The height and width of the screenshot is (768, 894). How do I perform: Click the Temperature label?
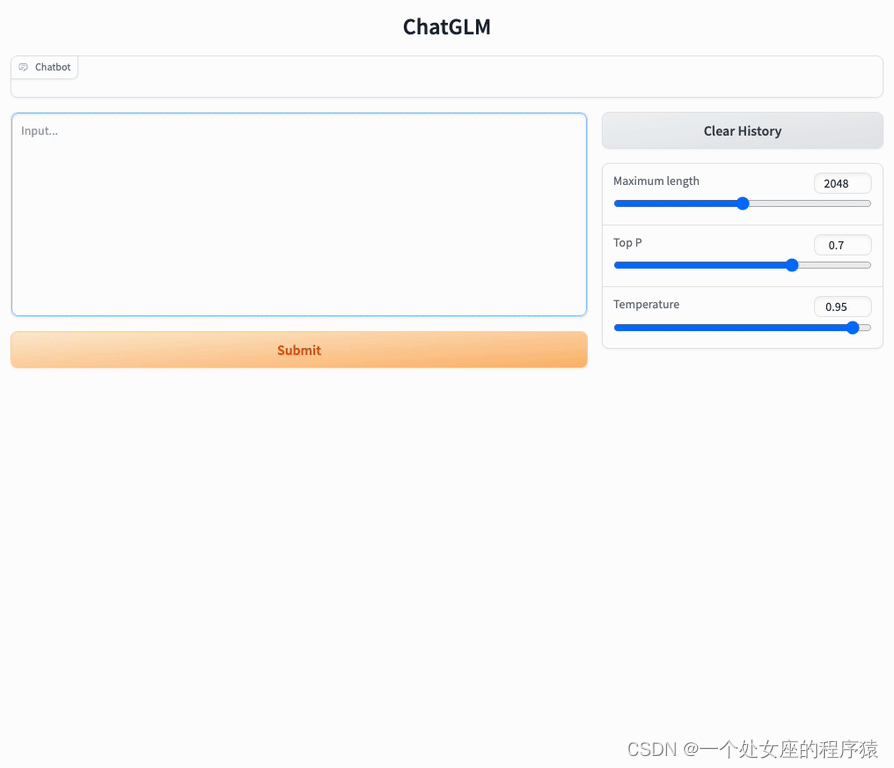(646, 304)
